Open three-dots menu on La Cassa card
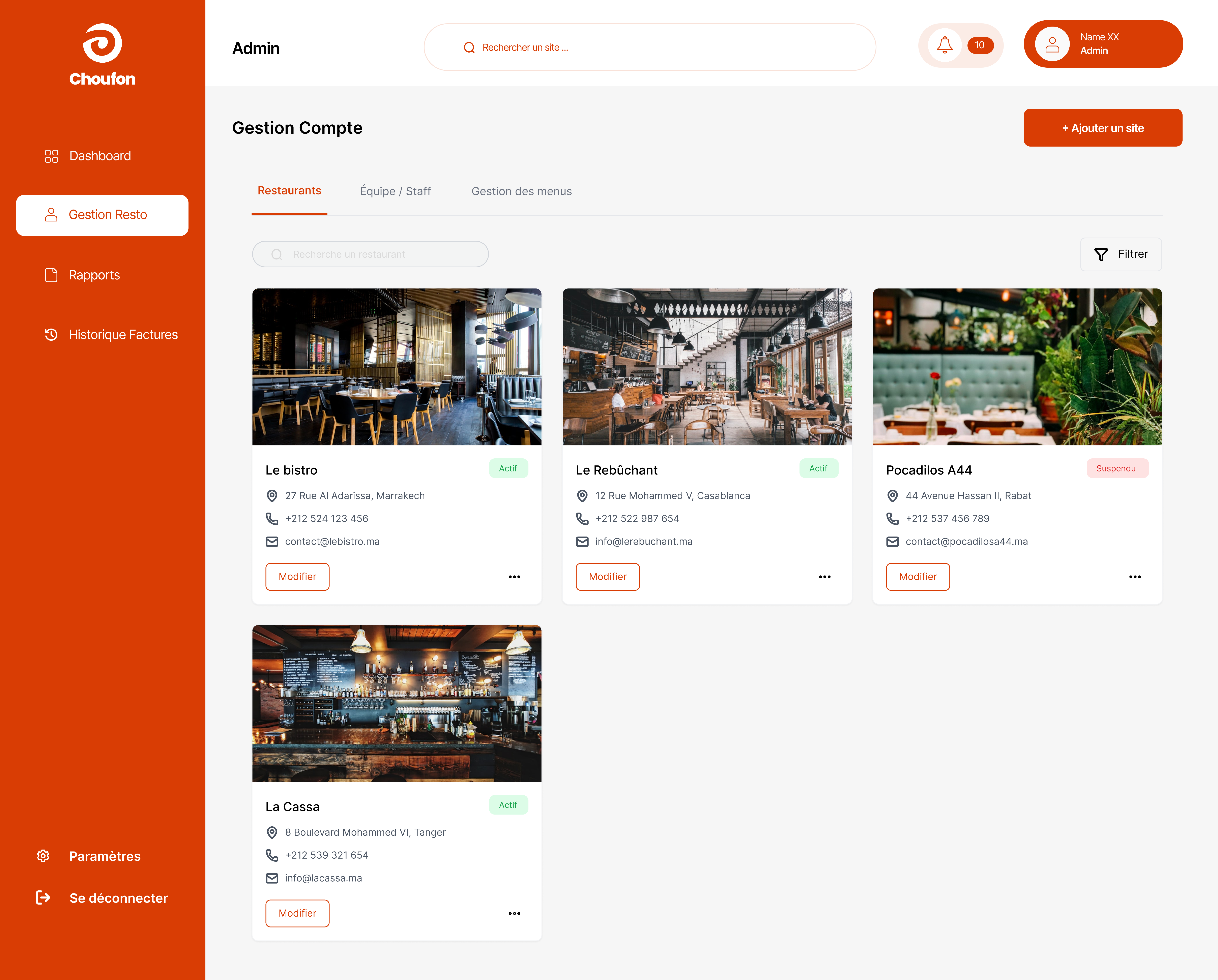This screenshot has height=980, width=1218. pyautogui.click(x=514, y=913)
